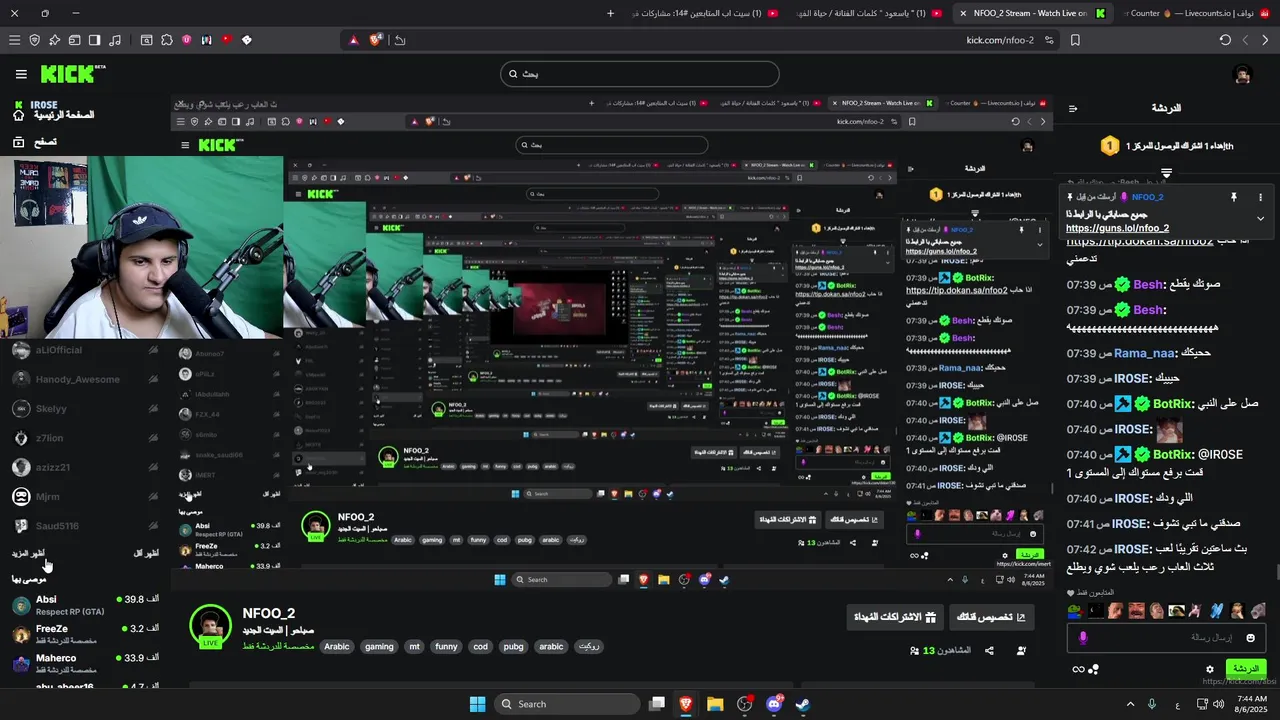
Task: Bookmark this page
Action: tap(1075, 40)
